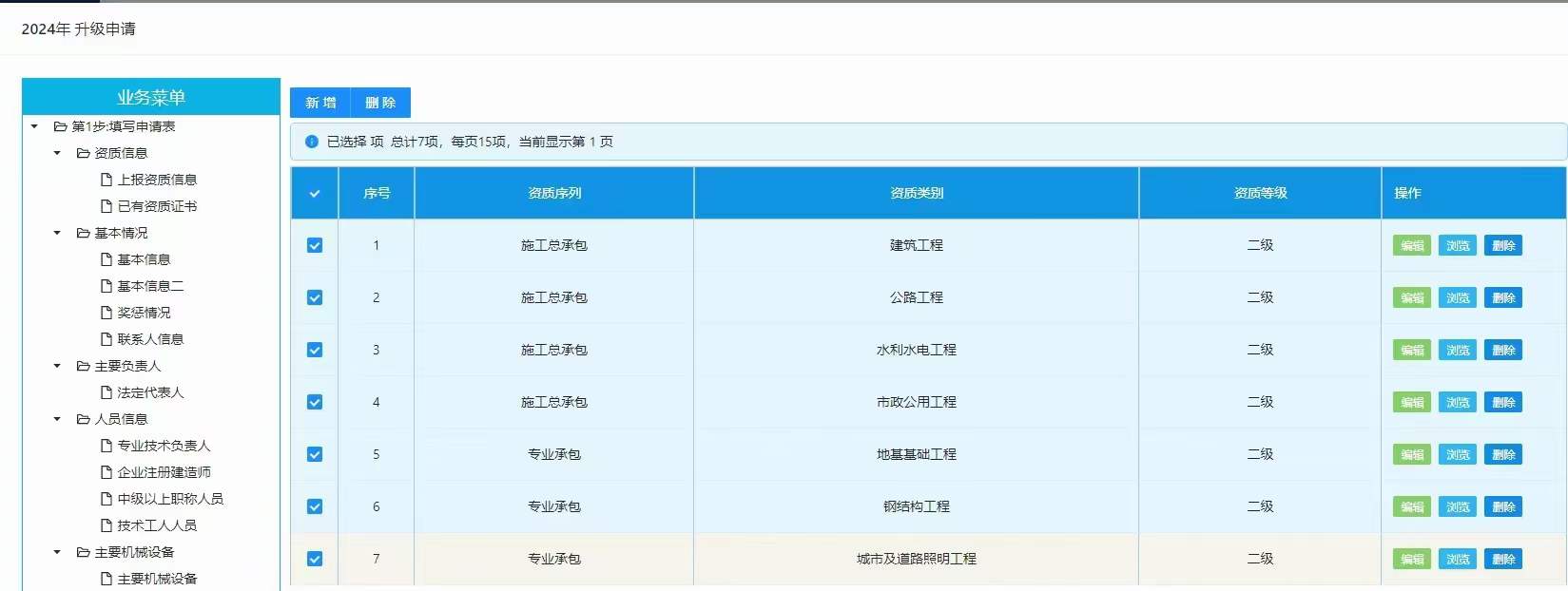
Task: Open the 上报资质信息 tree item
Action: click(x=148, y=180)
